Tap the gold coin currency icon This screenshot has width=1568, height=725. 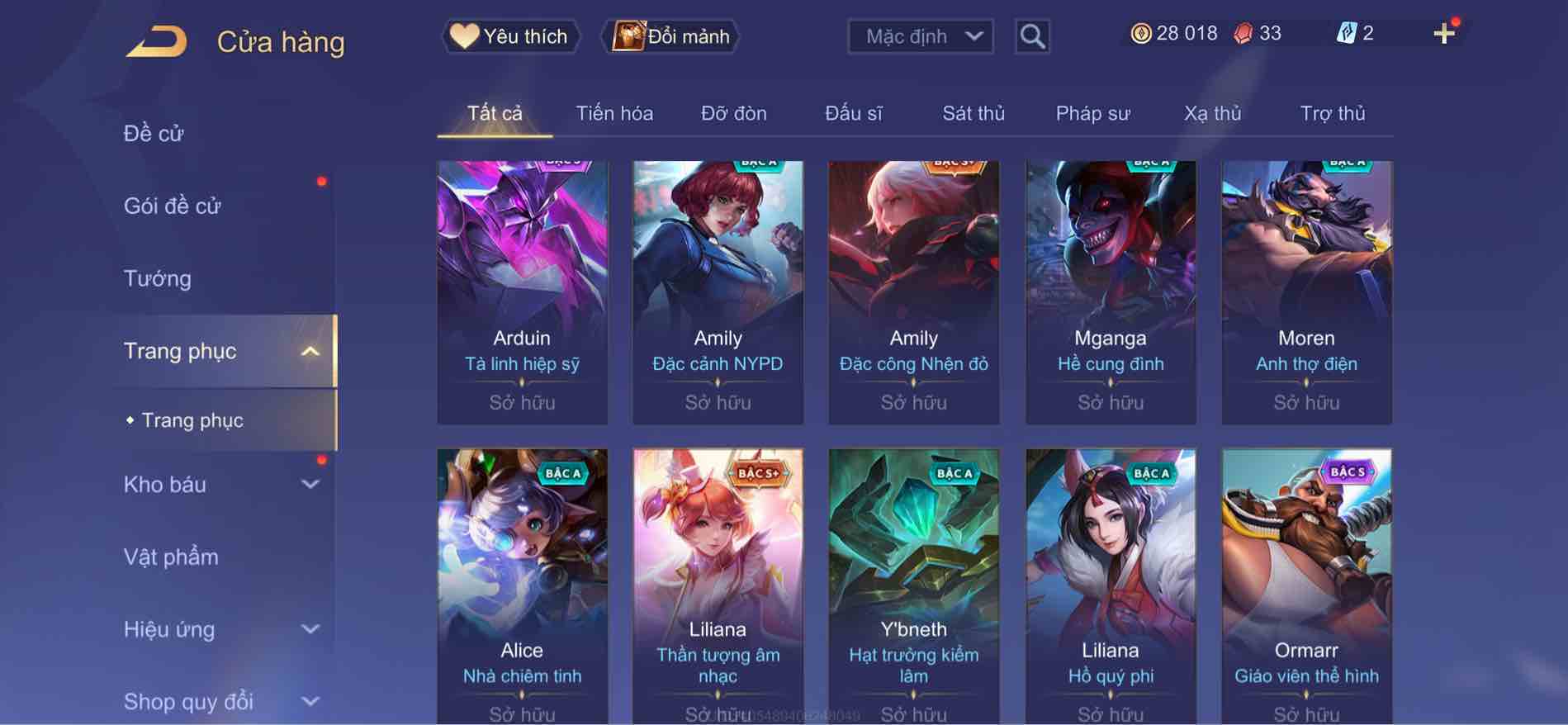click(1141, 33)
